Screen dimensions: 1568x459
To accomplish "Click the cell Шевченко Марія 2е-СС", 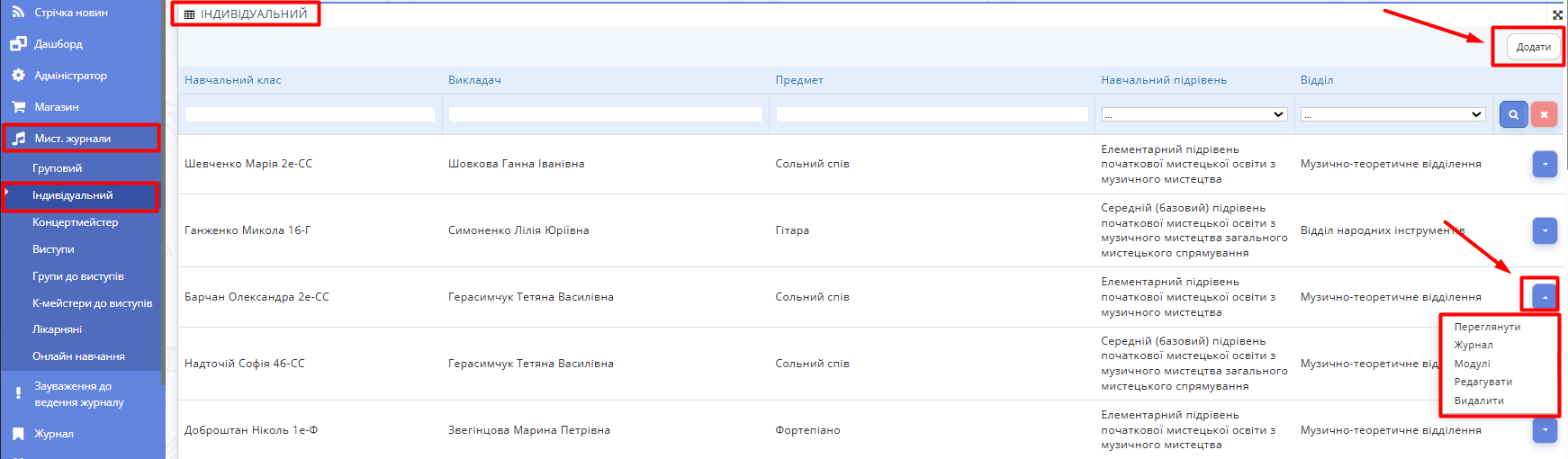I will pyautogui.click(x=248, y=164).
